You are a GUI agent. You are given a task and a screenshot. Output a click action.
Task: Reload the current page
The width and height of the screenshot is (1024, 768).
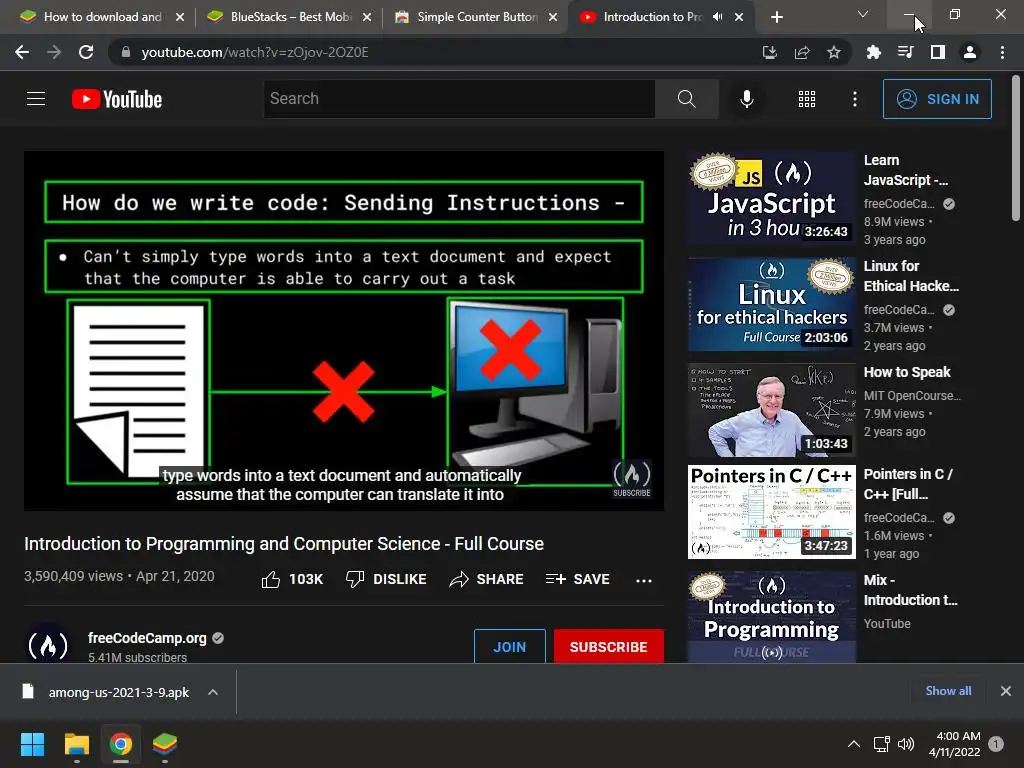coord(86,52)
